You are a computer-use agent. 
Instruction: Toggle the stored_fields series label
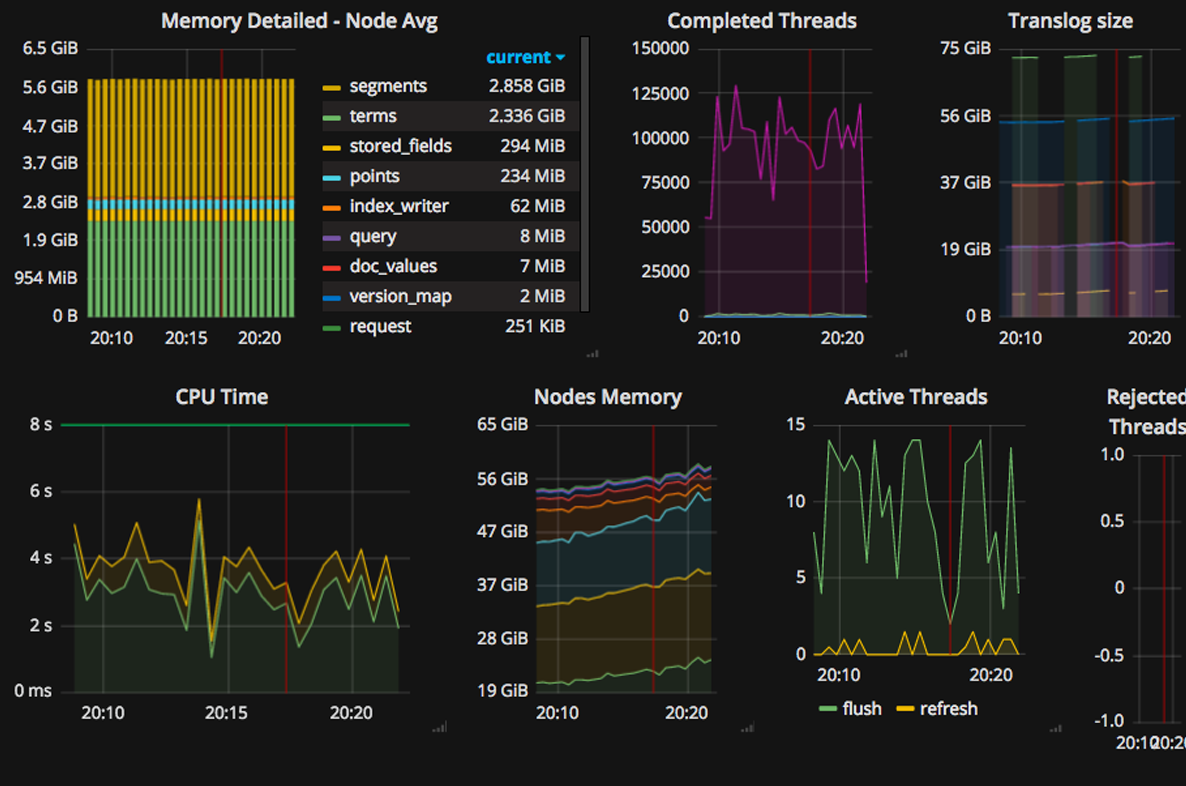[400, 147]
